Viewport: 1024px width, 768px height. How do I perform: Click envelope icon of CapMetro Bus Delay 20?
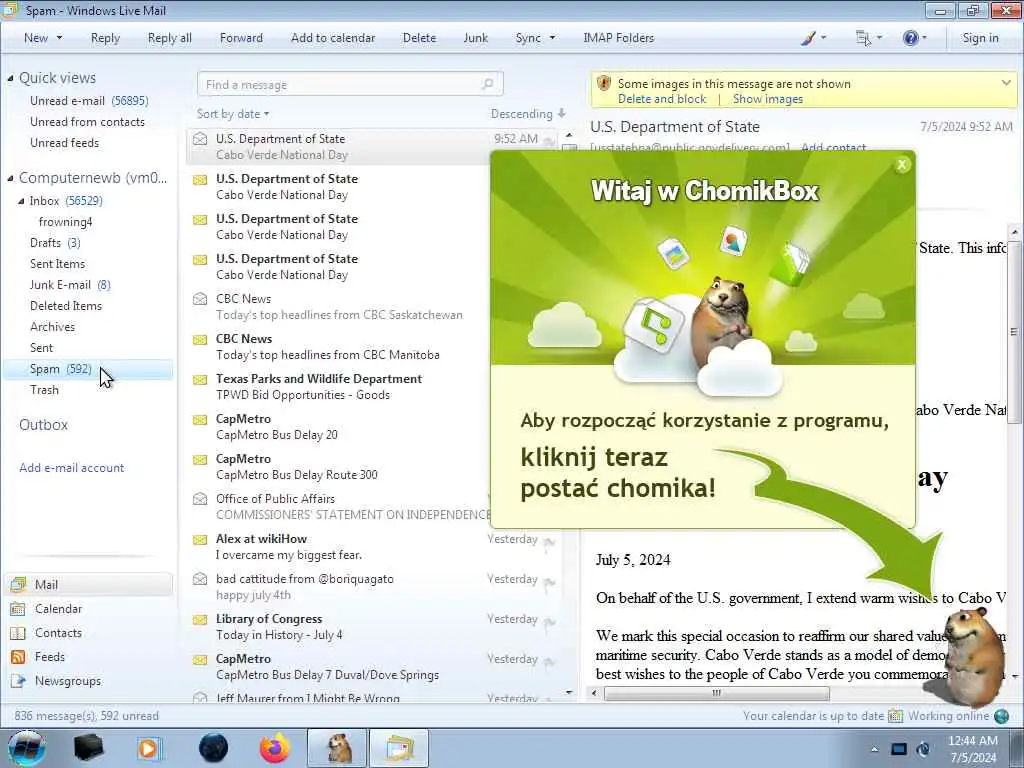(x=200, y=419)
